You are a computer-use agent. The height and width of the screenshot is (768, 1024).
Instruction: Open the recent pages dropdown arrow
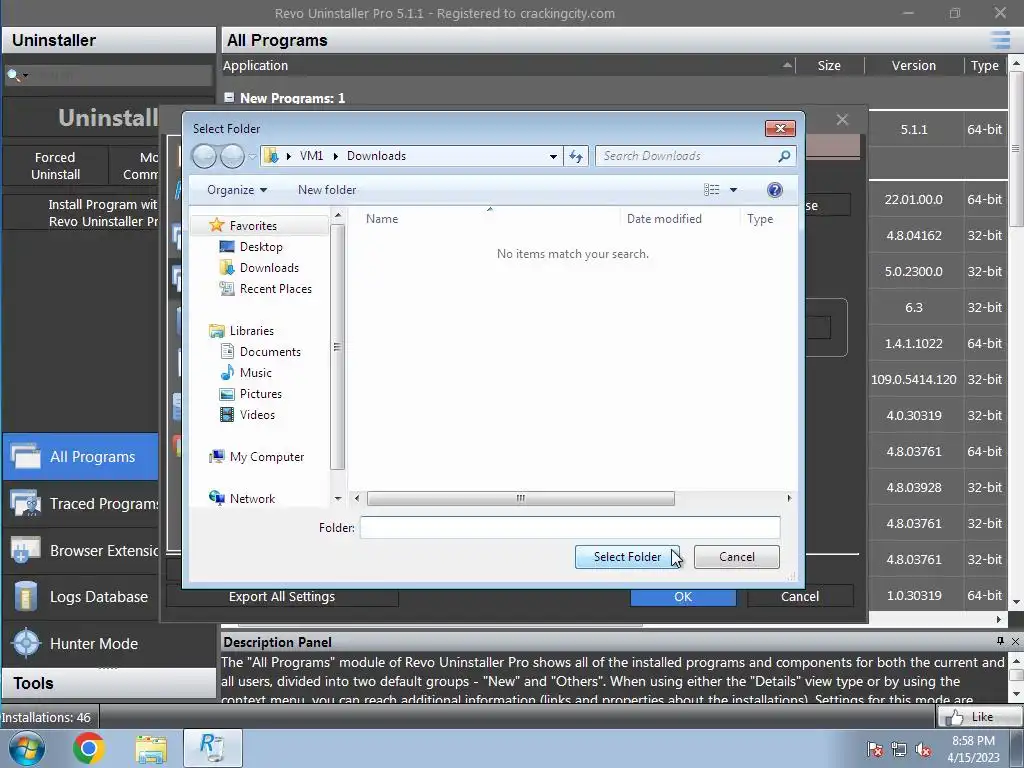coord(252,157)
